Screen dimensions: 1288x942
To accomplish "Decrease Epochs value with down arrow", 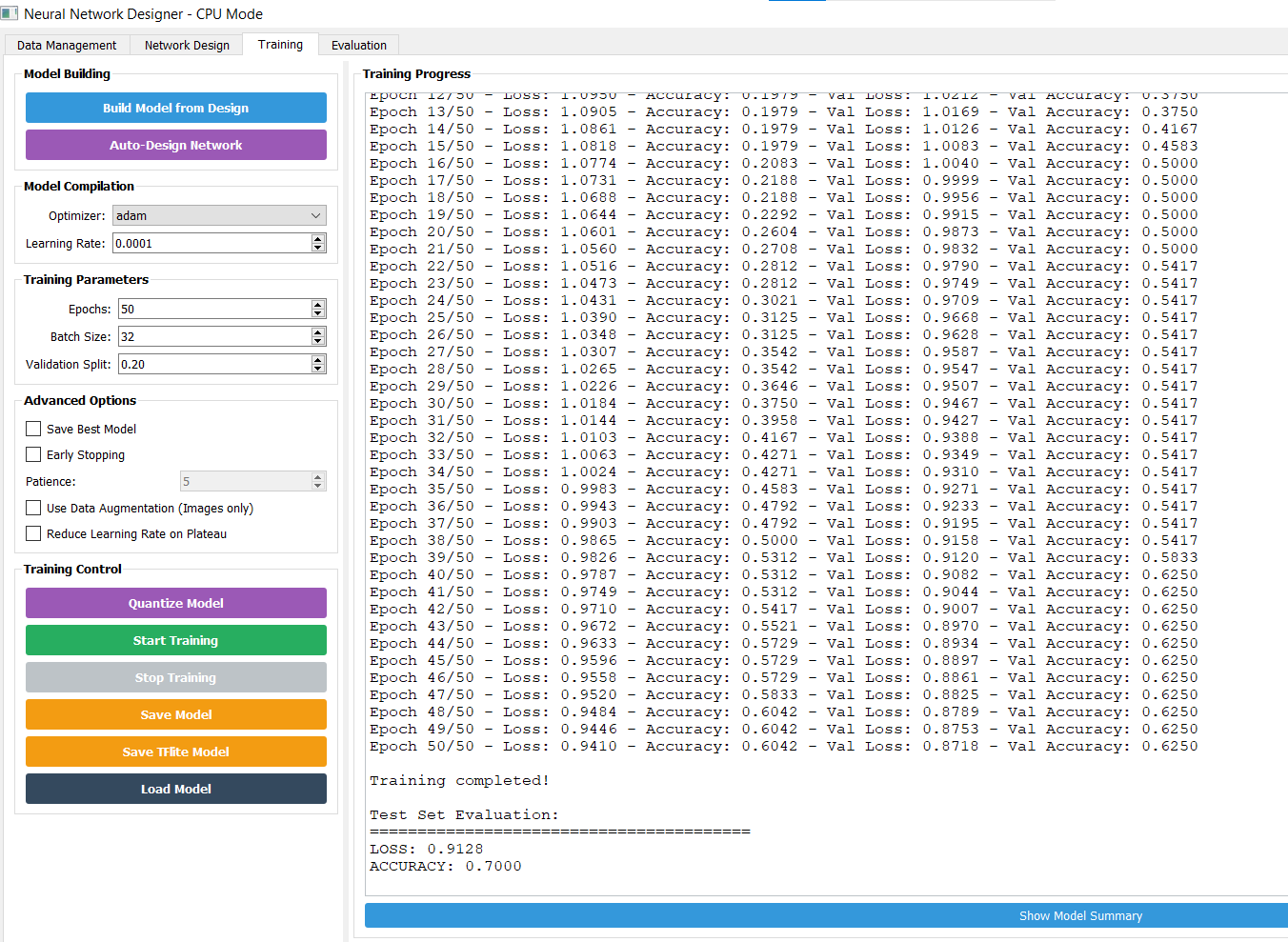I will tap(318, 313).
